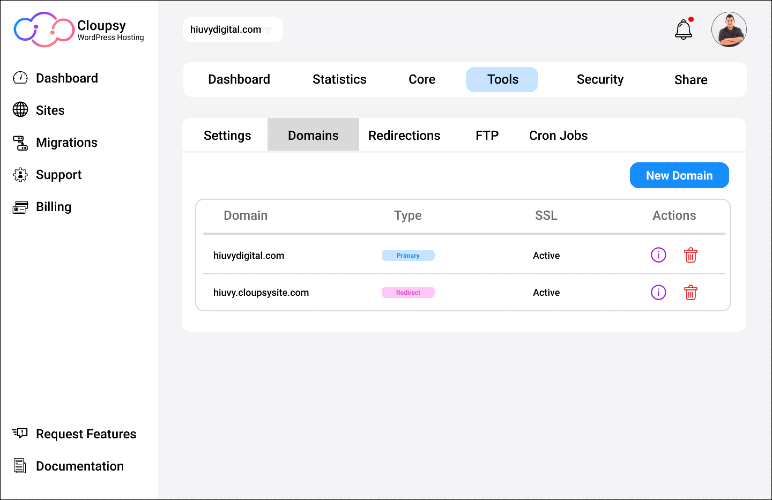Select the FTP sub-tab

[487, 135]
